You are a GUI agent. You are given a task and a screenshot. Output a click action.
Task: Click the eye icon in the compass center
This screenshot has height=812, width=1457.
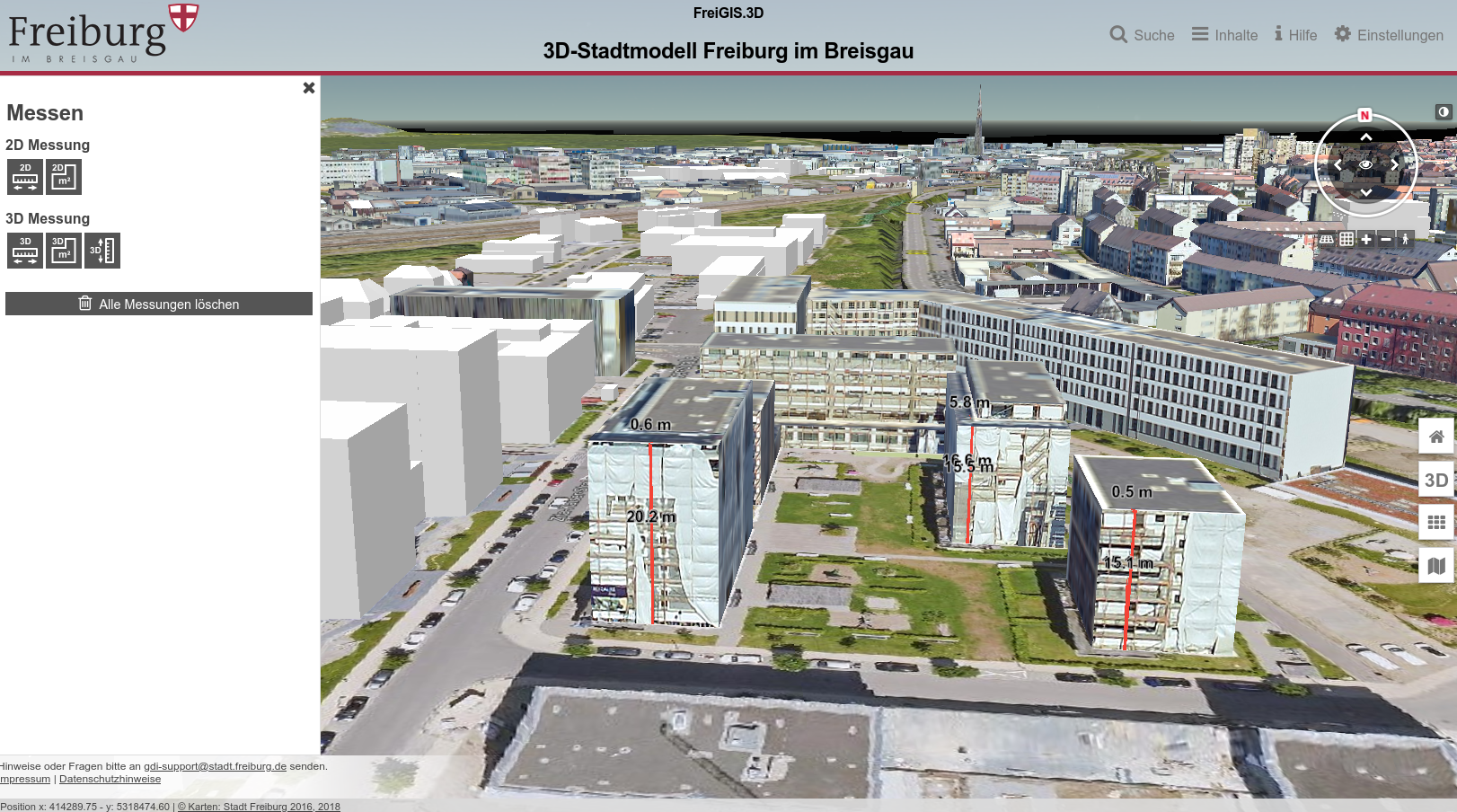pyautogui.click(x=1366, y=164)
